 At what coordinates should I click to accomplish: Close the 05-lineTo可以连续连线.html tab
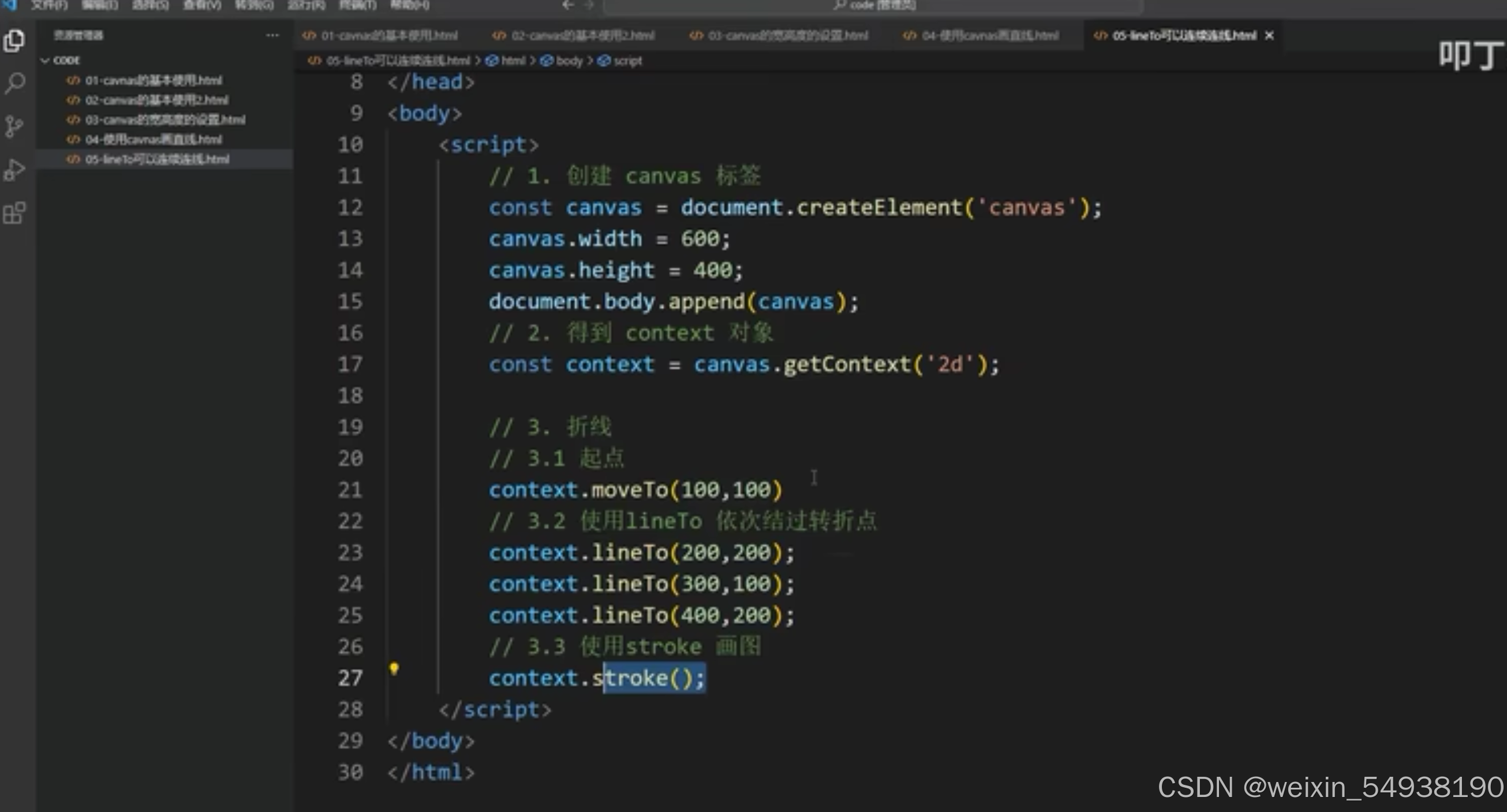pos(1269,36)
